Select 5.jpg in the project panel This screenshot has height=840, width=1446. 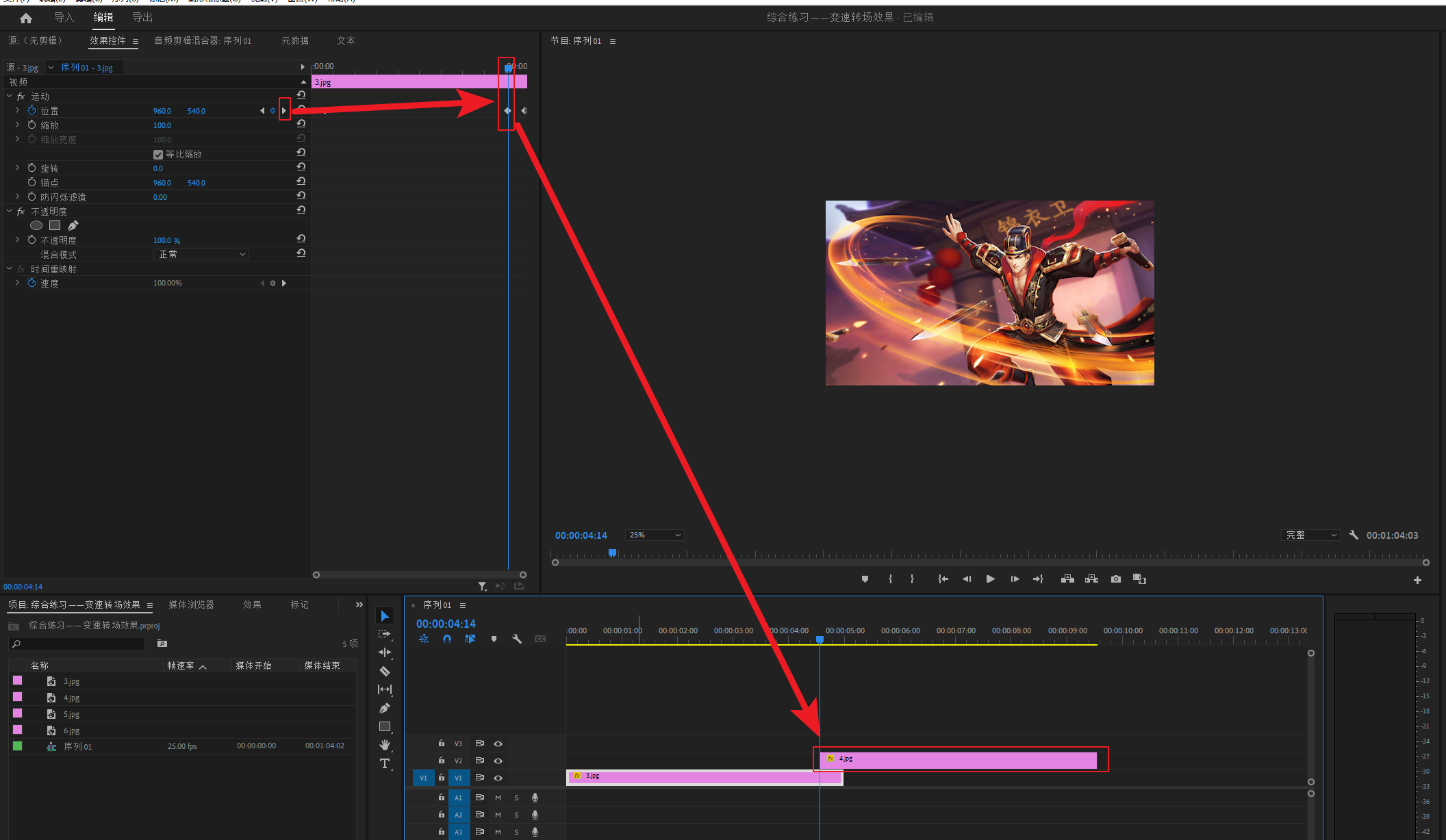coord(71,714)
